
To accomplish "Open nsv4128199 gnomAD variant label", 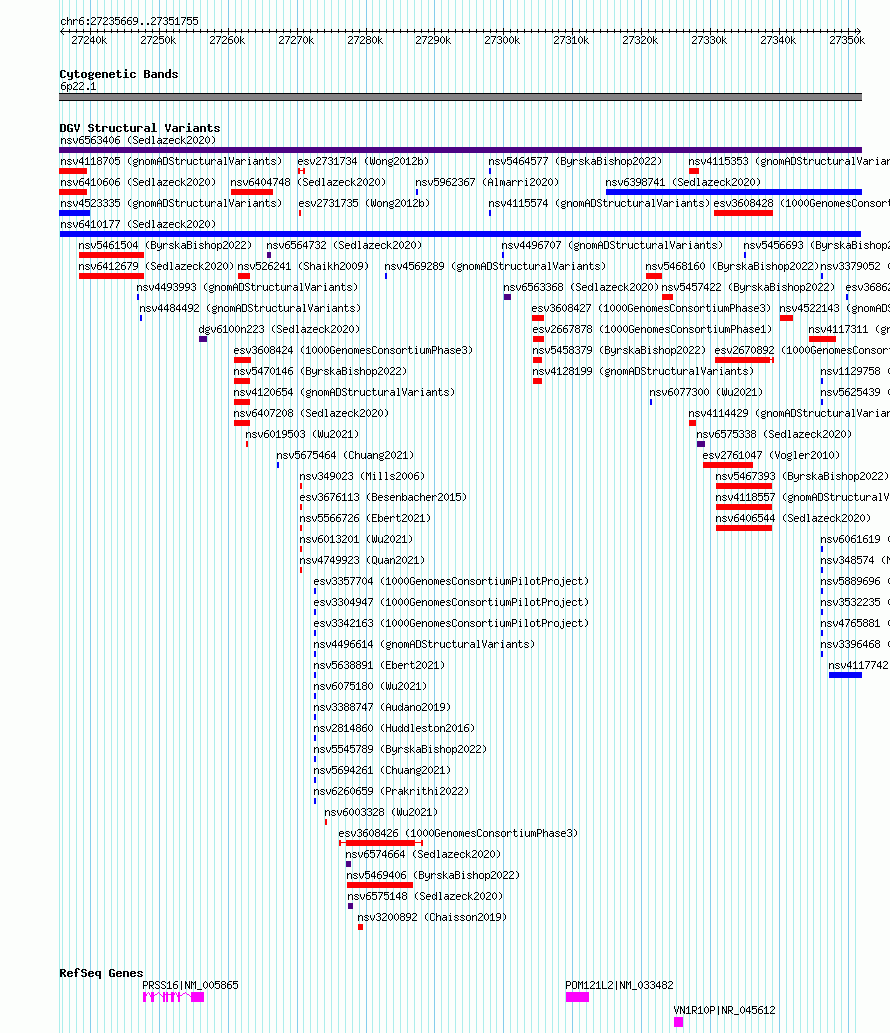I will [643, 372].
